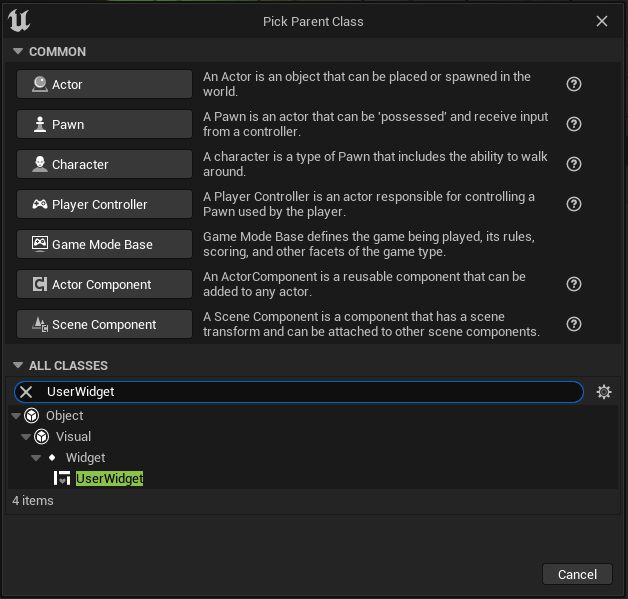The height and width of the screenshot is (599, 628).
Task: Click the help icon for Player Controller
Action: coord(574,205)
